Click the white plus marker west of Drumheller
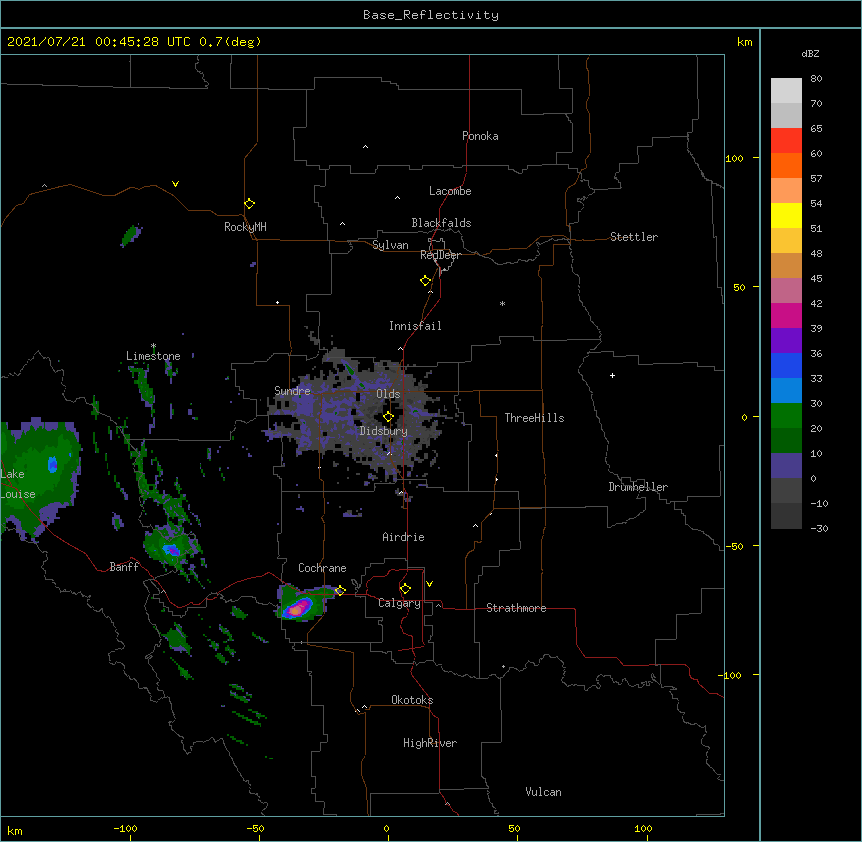 (612, 375)
